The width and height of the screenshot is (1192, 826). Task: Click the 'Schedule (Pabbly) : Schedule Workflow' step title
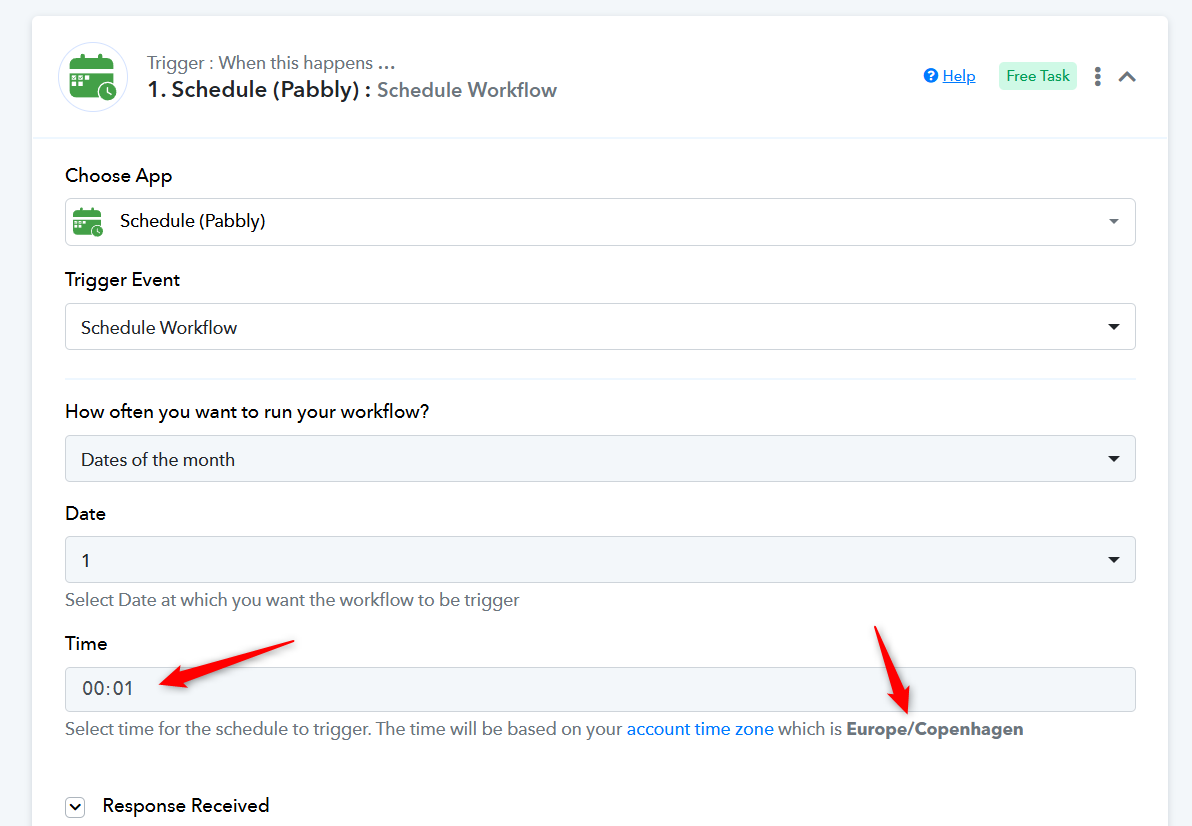click(x=352, y=90)
